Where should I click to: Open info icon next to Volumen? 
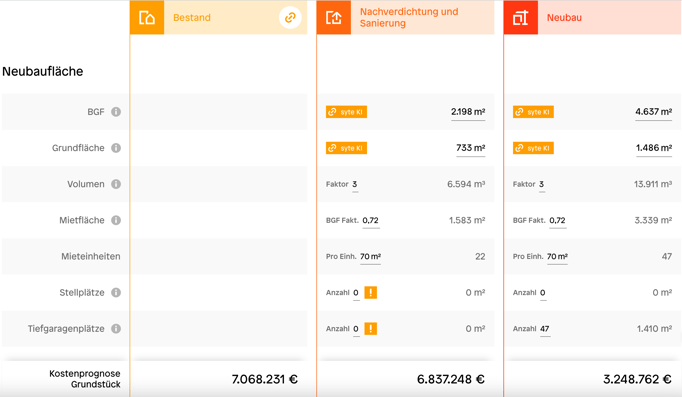tap(116, 184)
